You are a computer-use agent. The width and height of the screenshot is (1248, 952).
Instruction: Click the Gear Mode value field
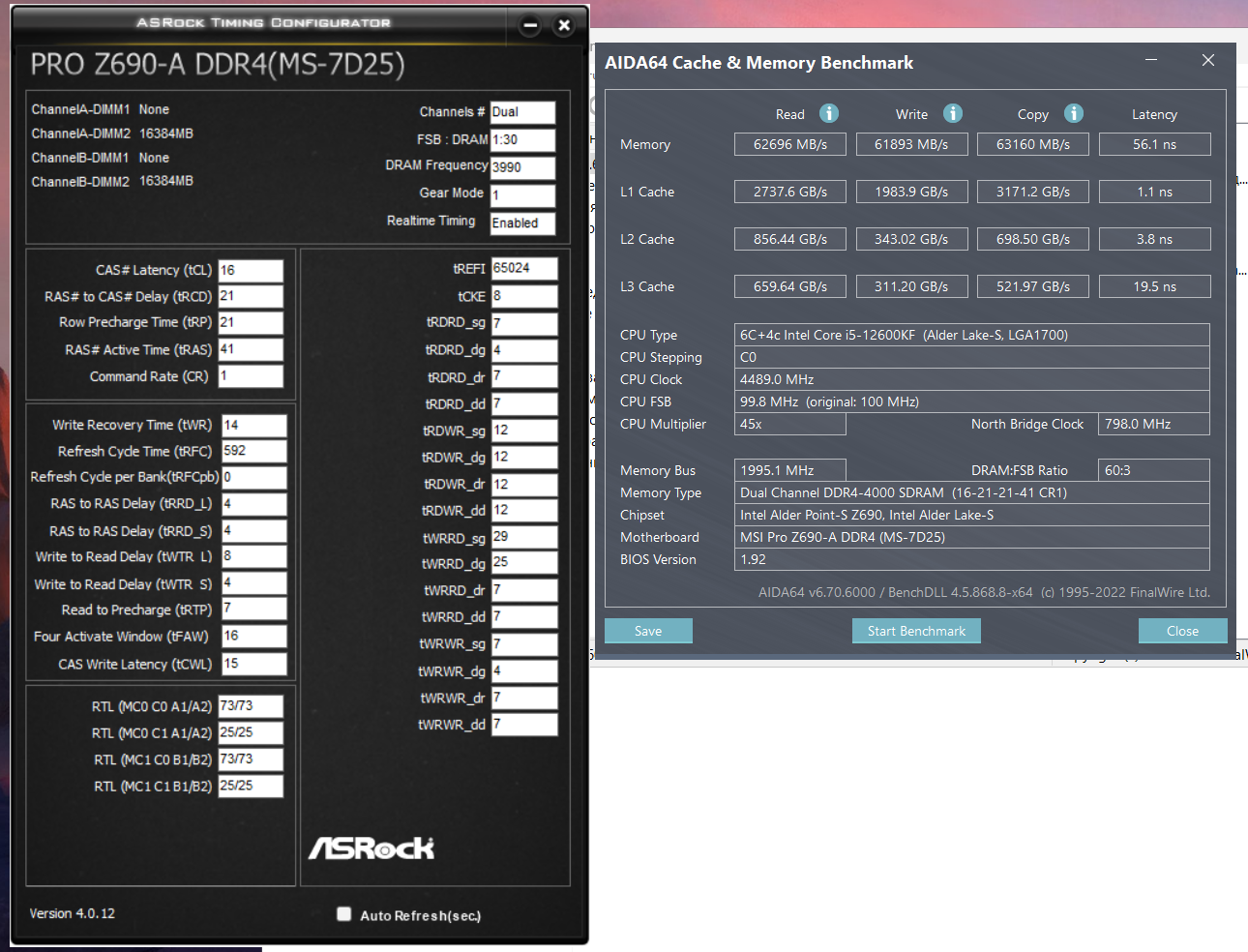tap(522, 195)
